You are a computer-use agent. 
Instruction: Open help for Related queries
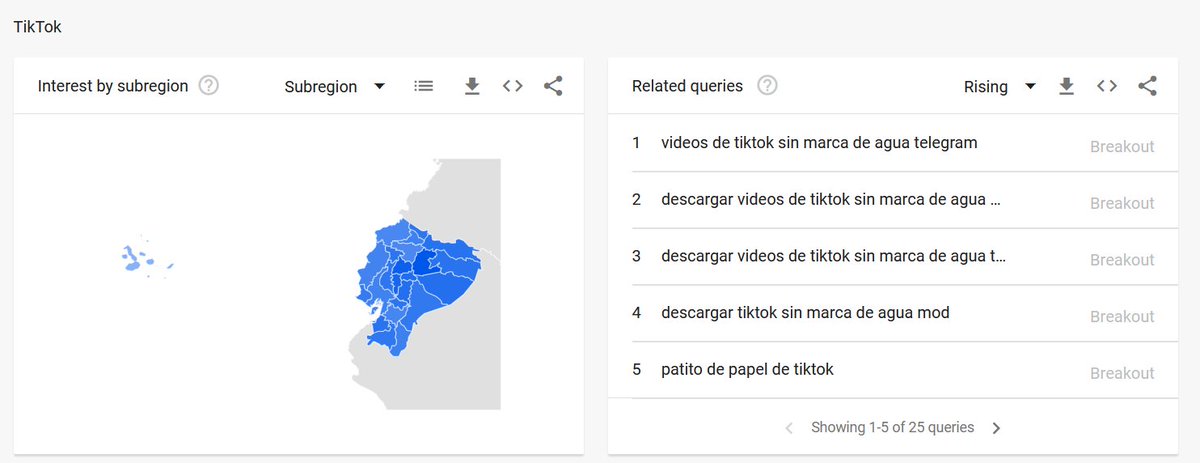click(767, 86)
